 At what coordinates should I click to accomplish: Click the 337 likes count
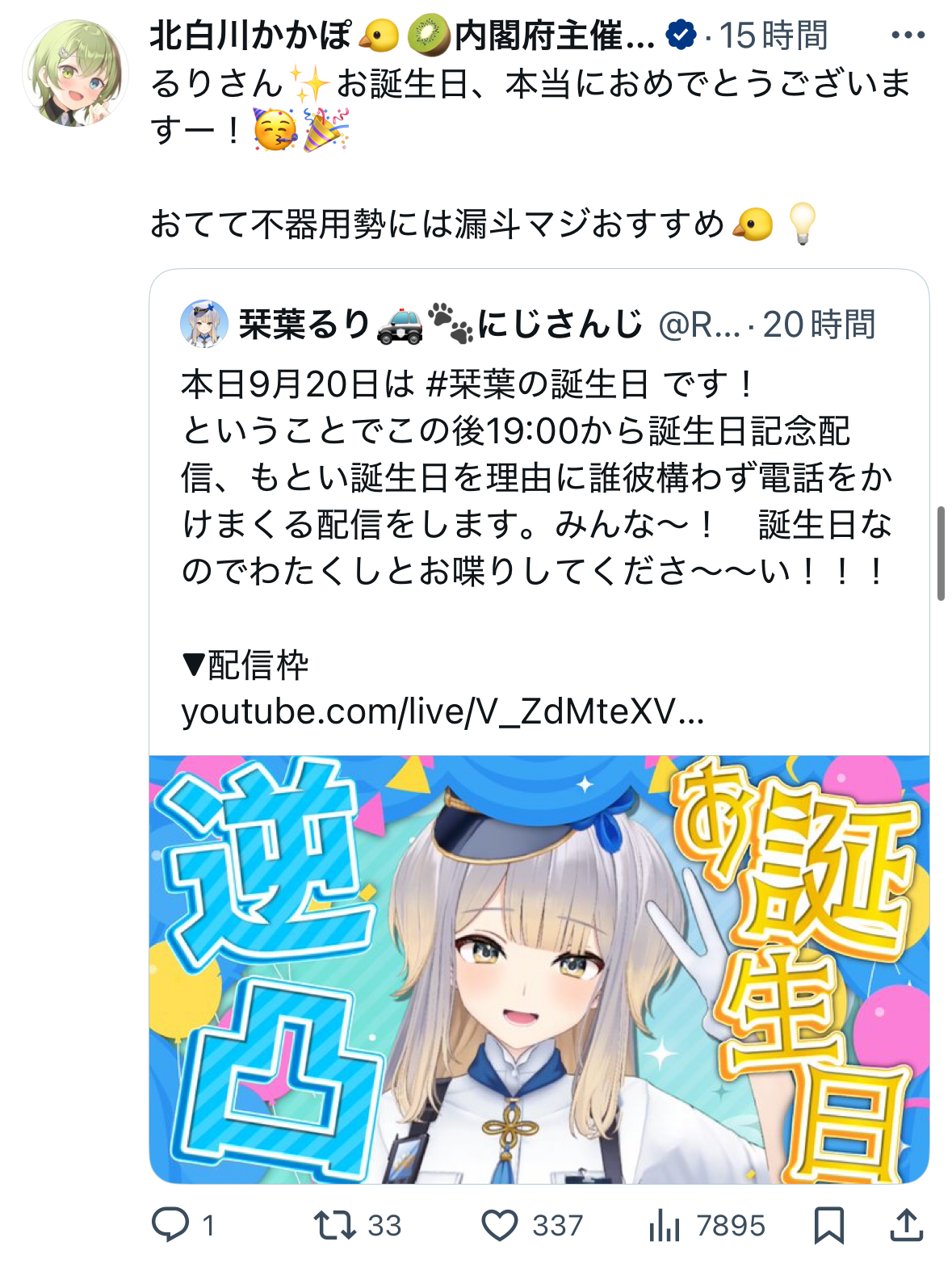[557, 1225]
